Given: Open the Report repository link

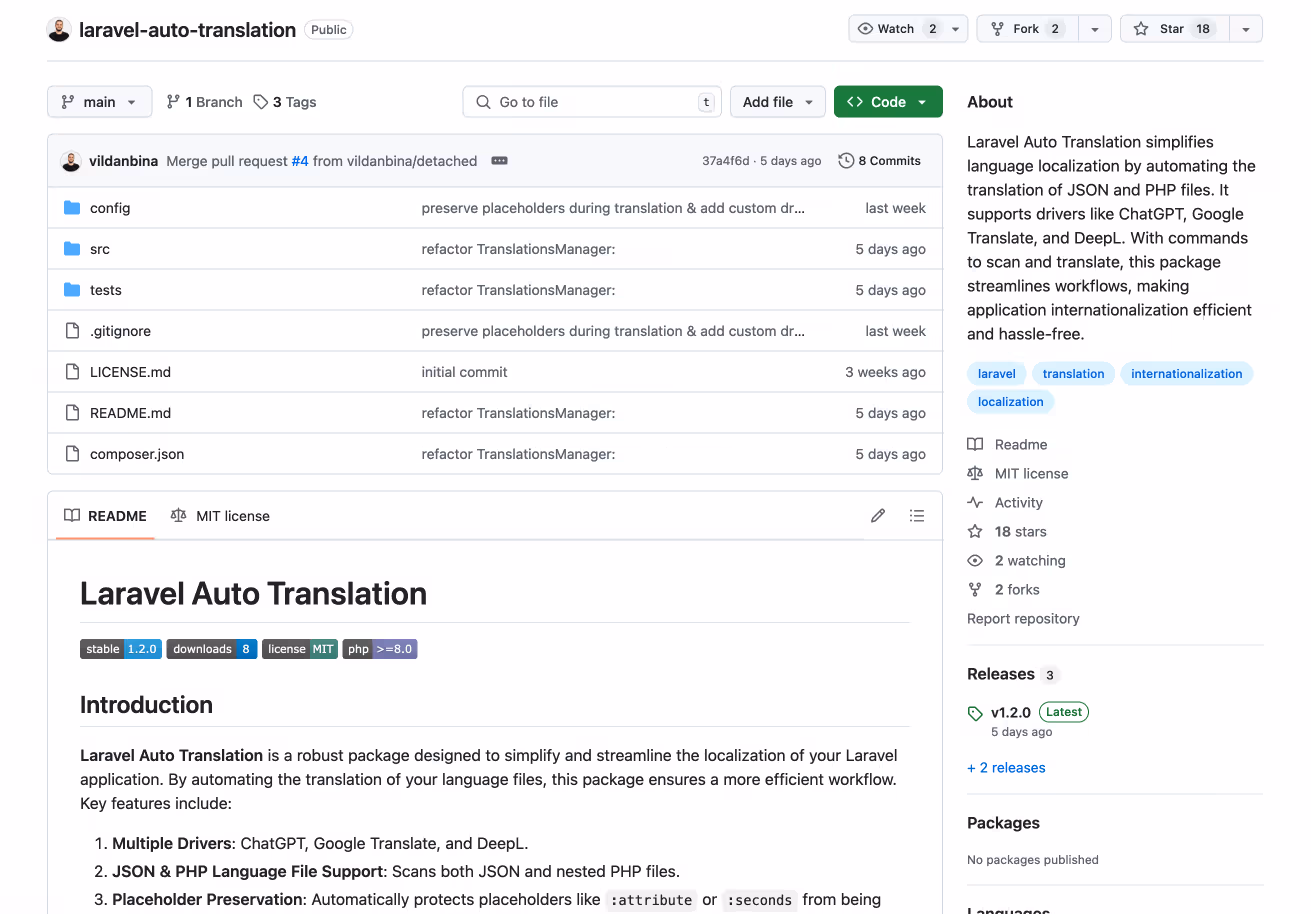Looking at the screenshot, I should click(x=1023, y=619).
